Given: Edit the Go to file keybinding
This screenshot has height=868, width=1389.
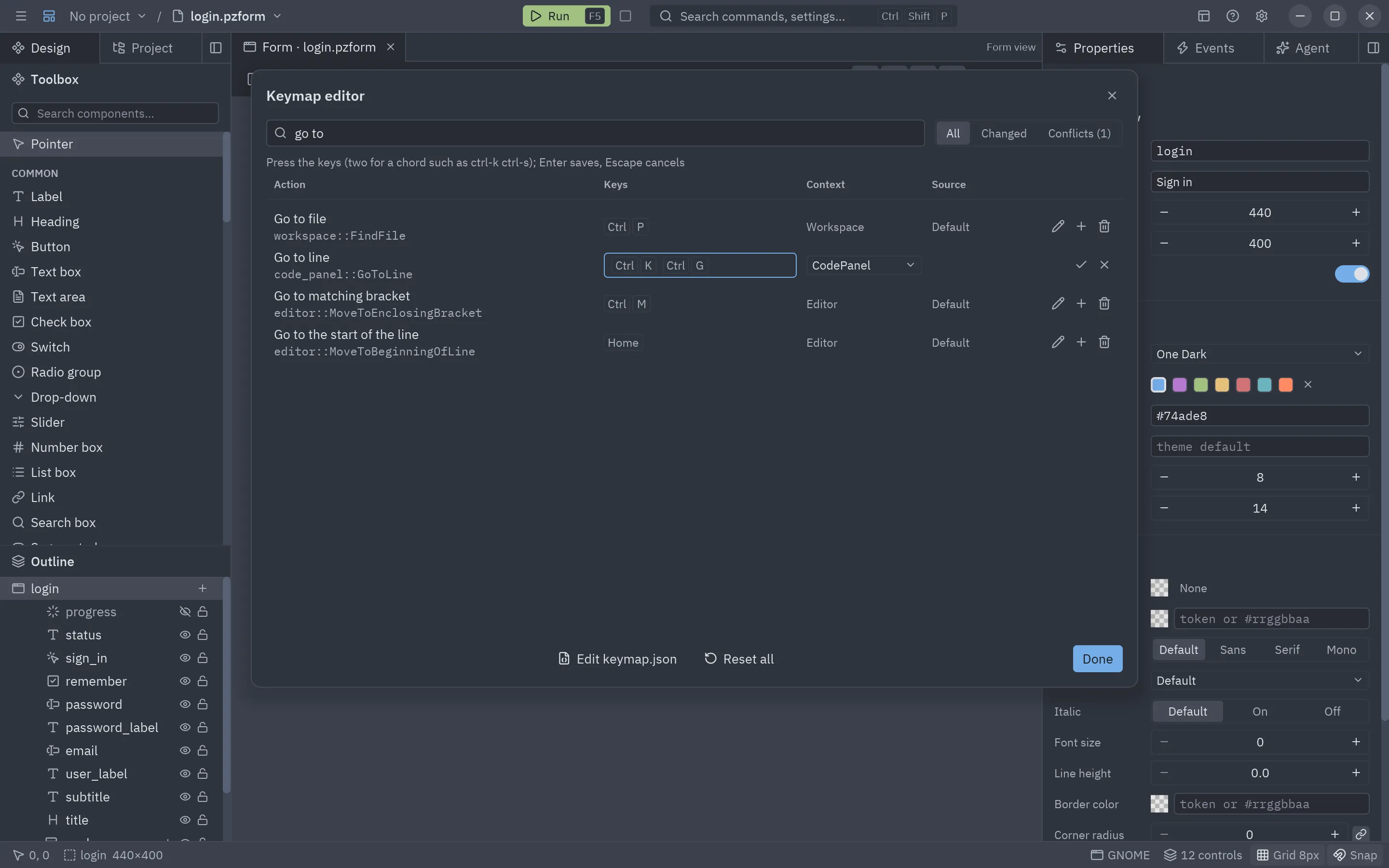Looking at the screenshot, I should [1058, 226].
